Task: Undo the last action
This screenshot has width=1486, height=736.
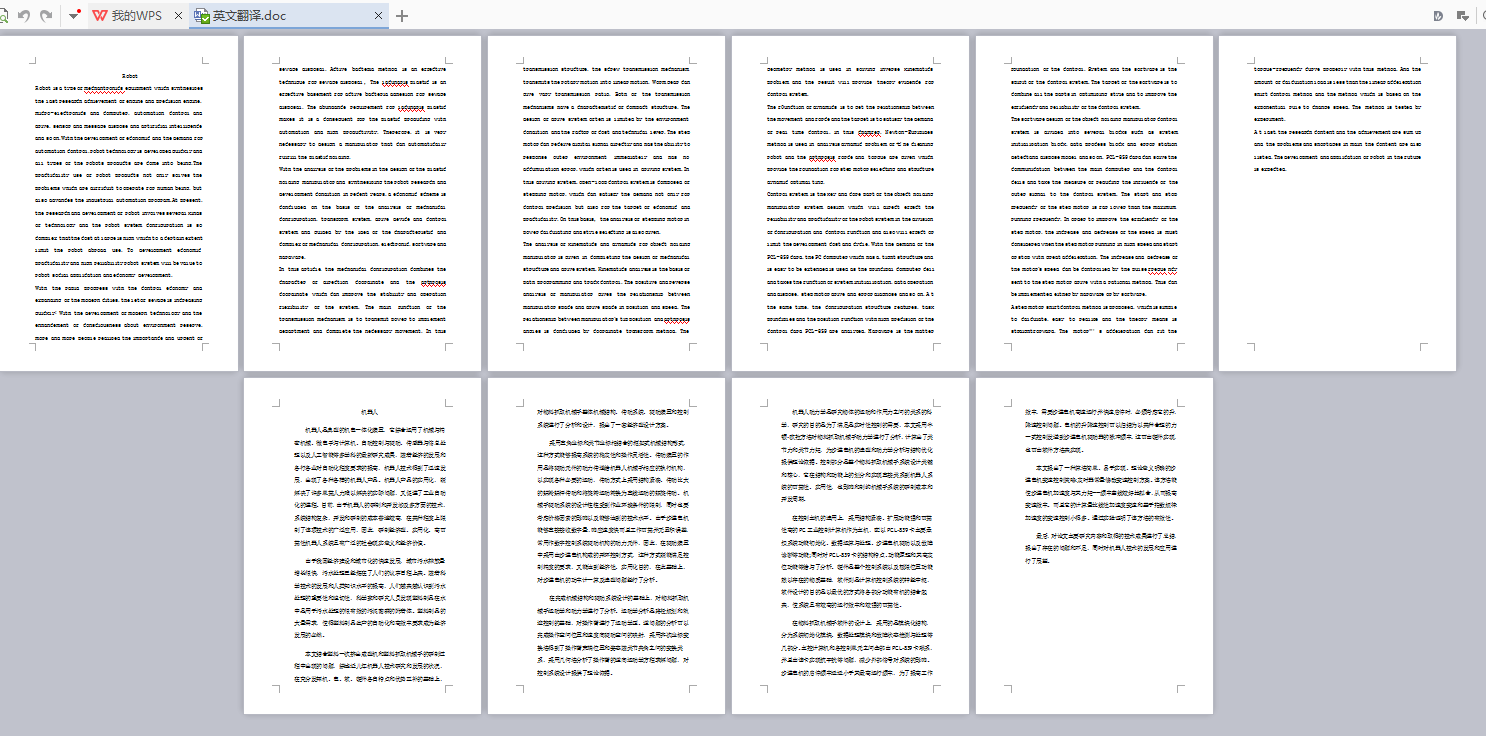Action: (24, 16)
